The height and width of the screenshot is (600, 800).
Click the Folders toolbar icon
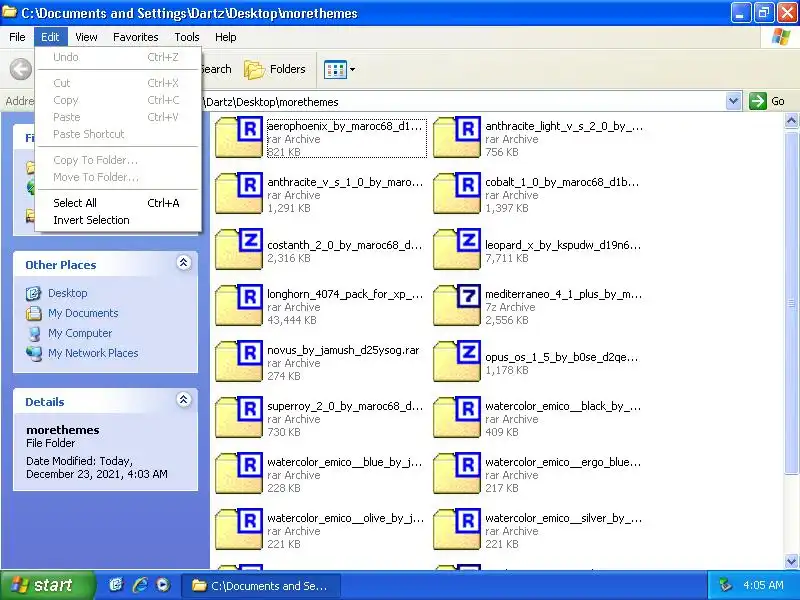pyautogui.click(x=254, y=69)
